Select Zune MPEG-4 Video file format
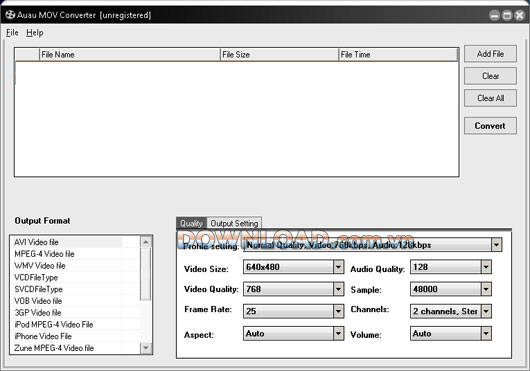 [x=75, y=348]
